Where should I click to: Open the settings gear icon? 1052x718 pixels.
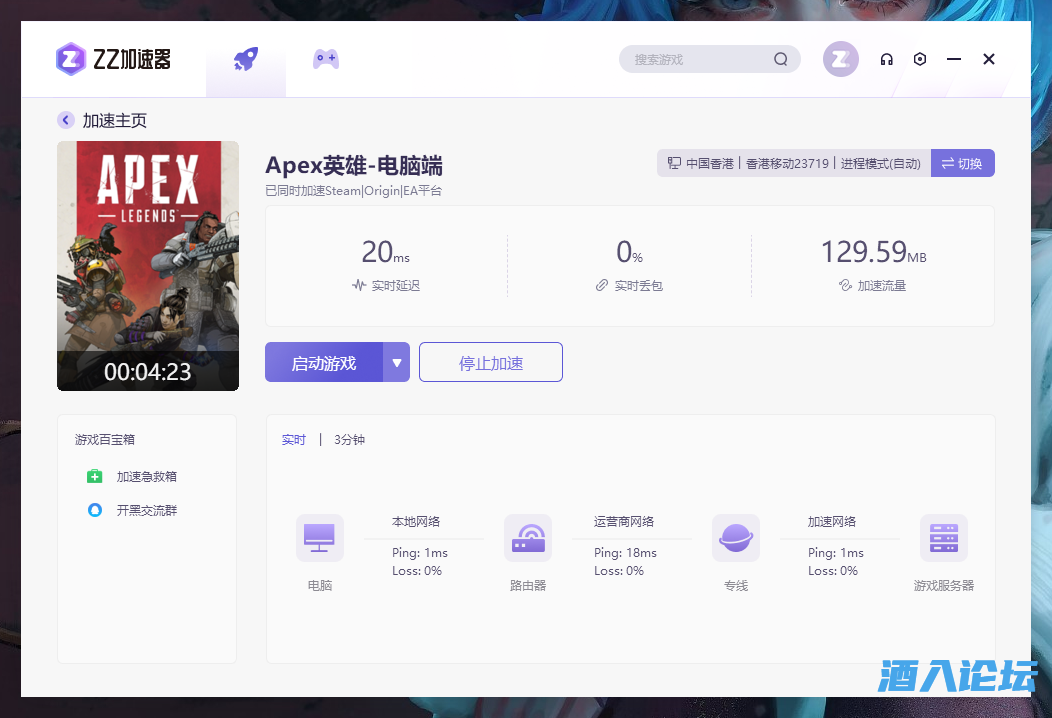tap(920, 59)
